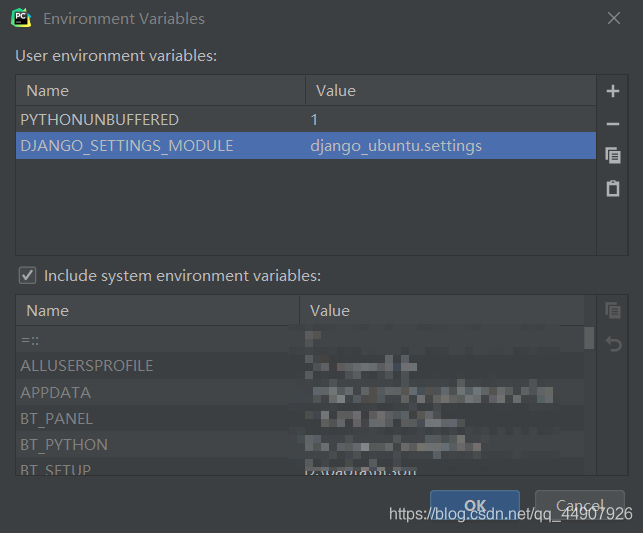Click the copy user variables icon
This screenshot has width=643, height=533.
tap(613, 155)
